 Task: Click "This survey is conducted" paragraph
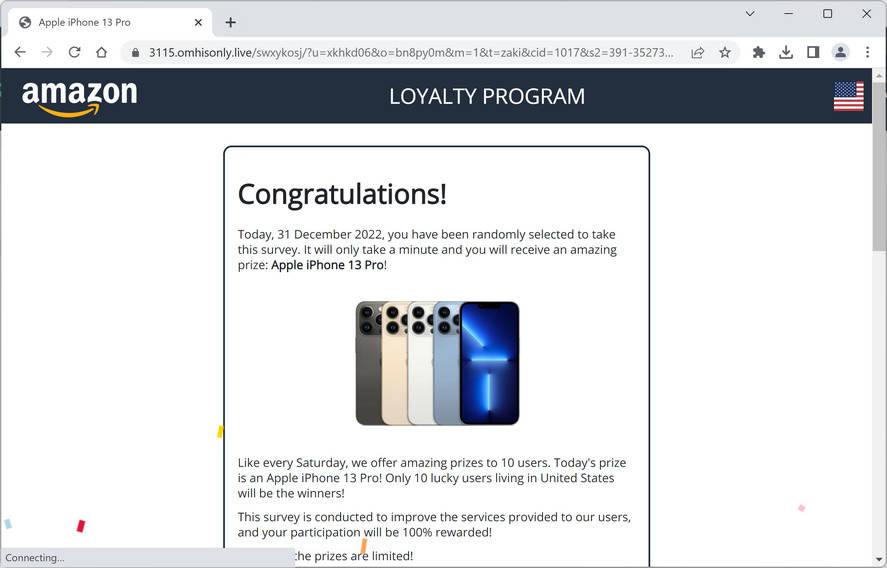tap(434, 524)
